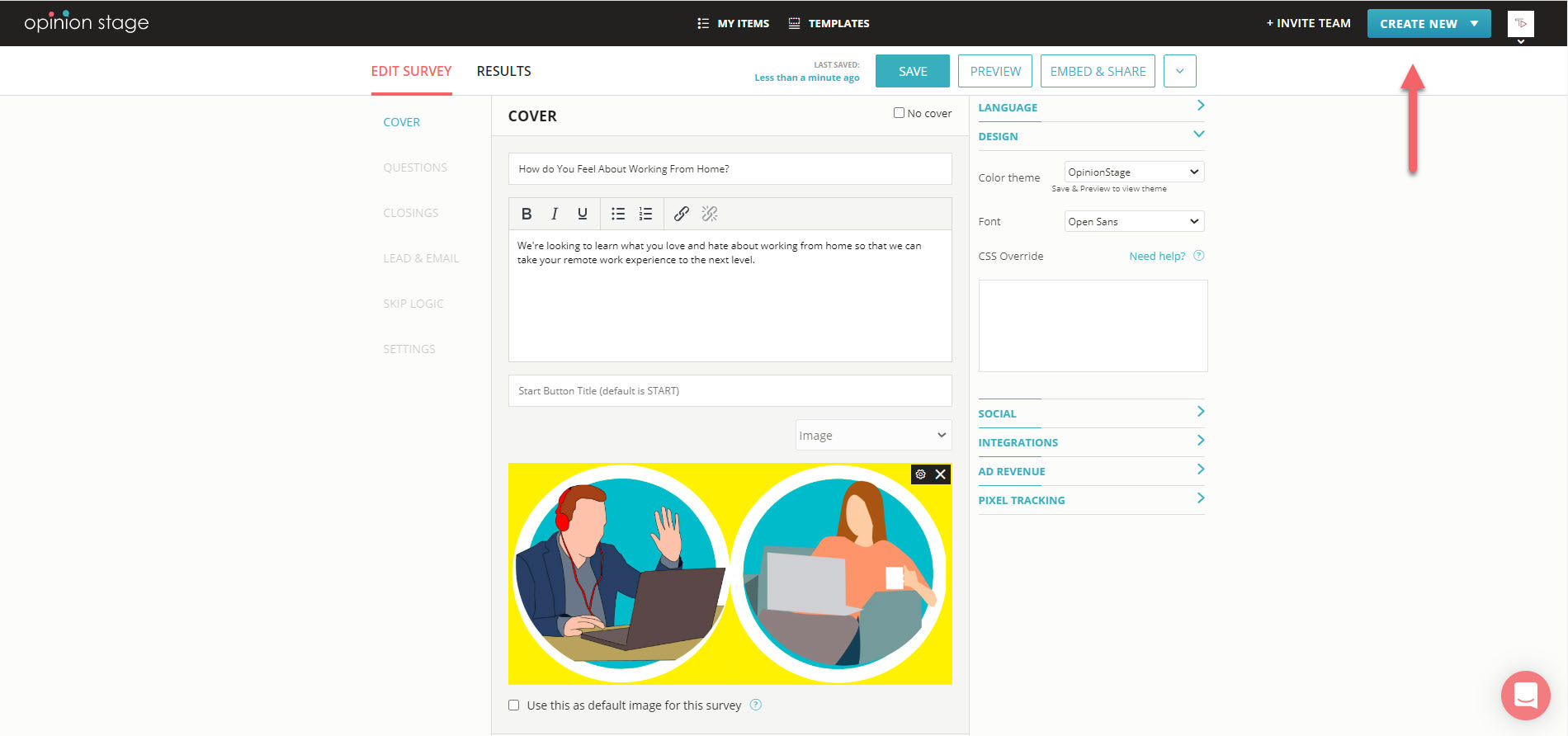This screenshot has height=736, width=1568.
Task: Remove the cover image with X icon
Action: (x=940, y=474)
